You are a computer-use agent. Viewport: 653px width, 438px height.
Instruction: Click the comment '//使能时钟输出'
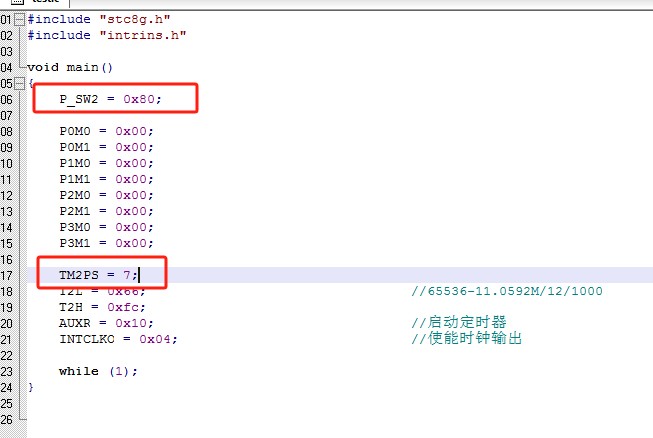466,338
